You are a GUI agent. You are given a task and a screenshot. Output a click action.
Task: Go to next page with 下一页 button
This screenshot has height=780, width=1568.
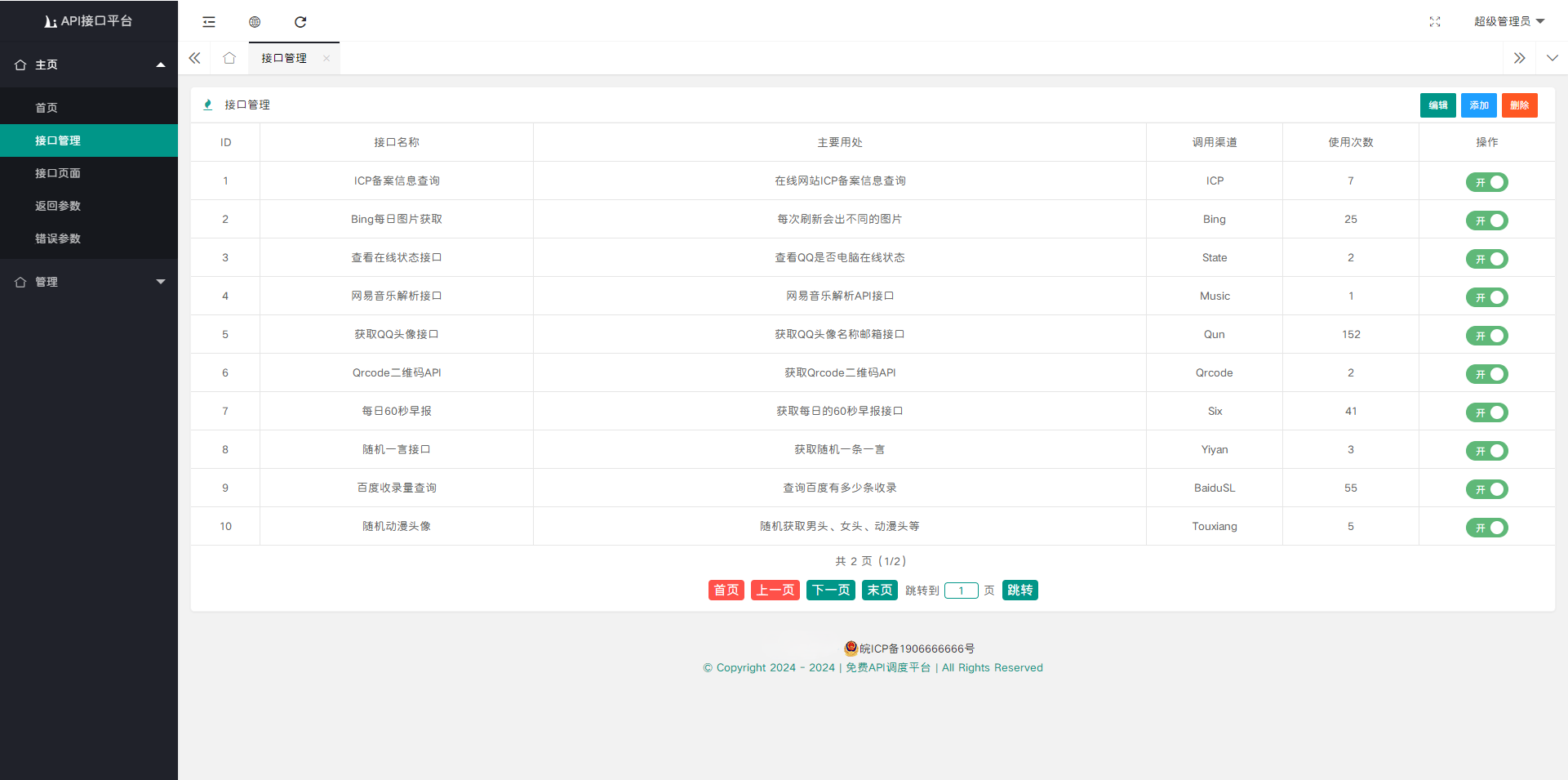830,590
